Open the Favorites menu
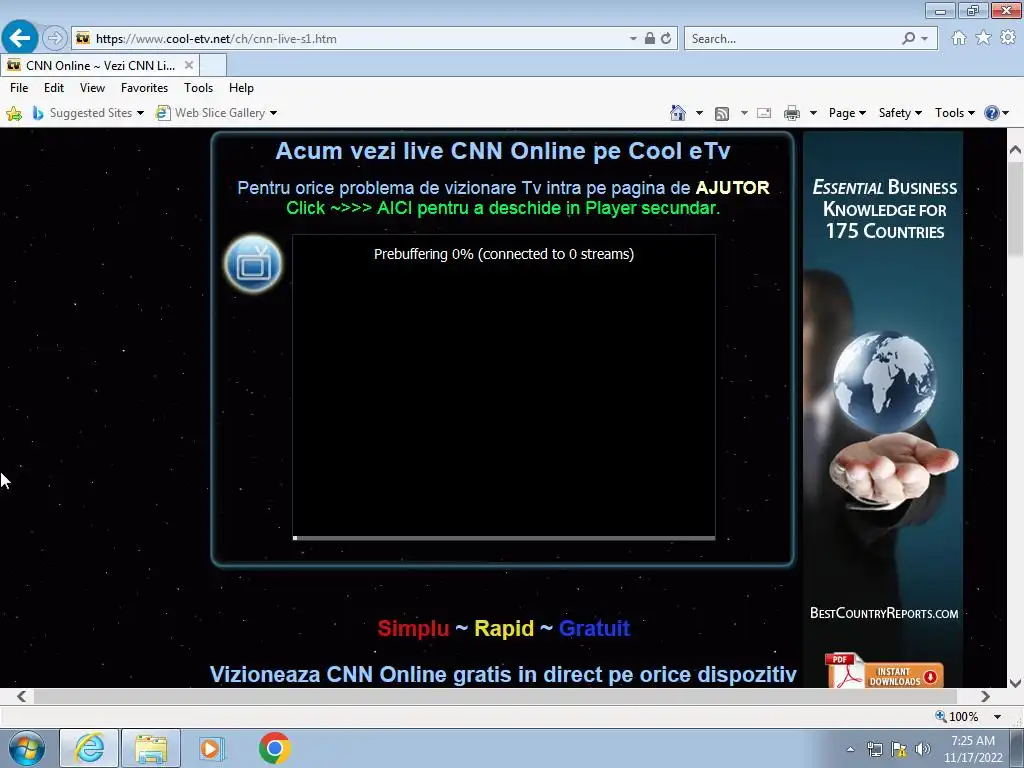The height and width of the screenshot is (768, 1024). coord(144,88)
